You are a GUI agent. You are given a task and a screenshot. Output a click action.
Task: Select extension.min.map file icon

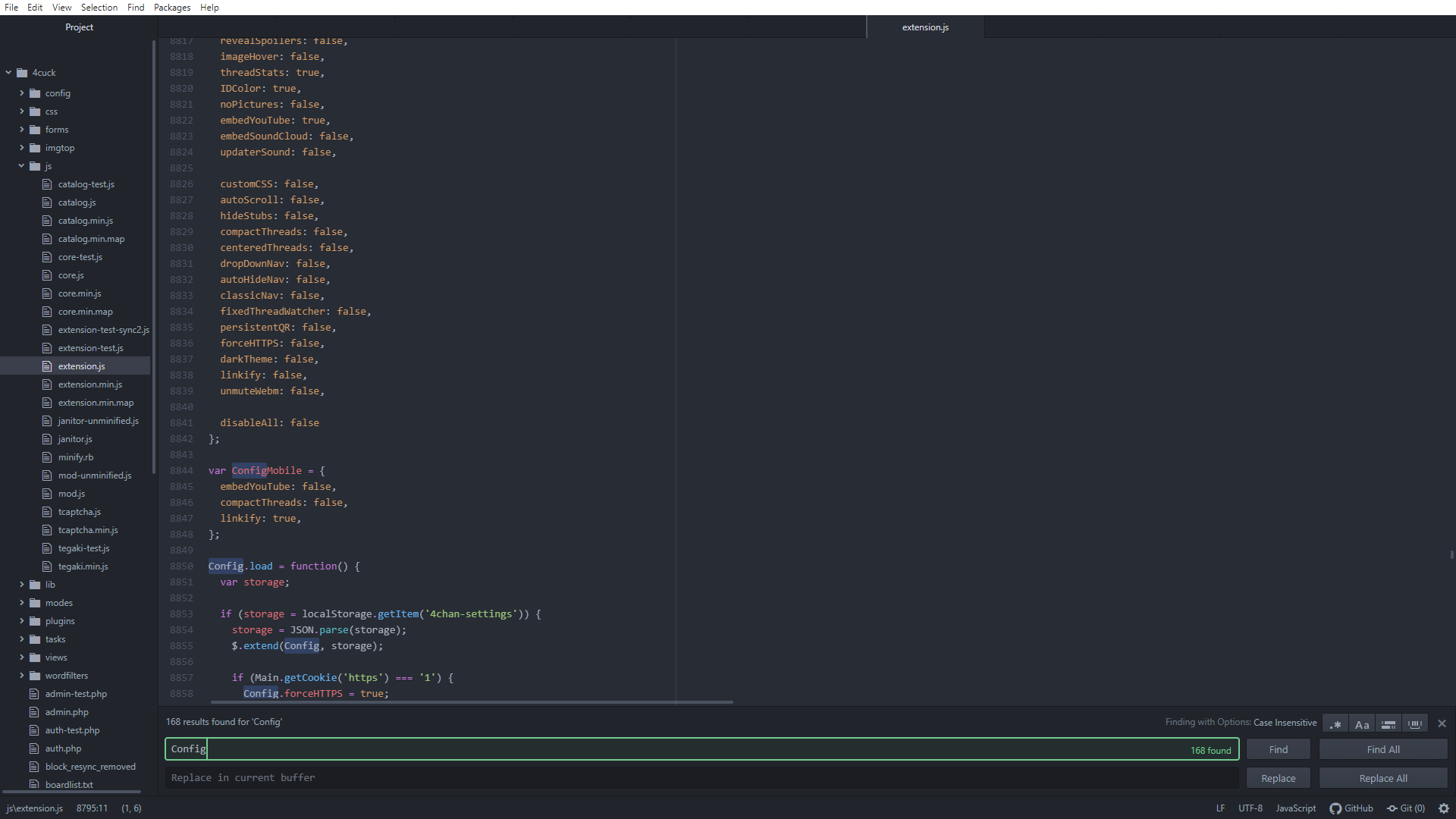[47, 403]
